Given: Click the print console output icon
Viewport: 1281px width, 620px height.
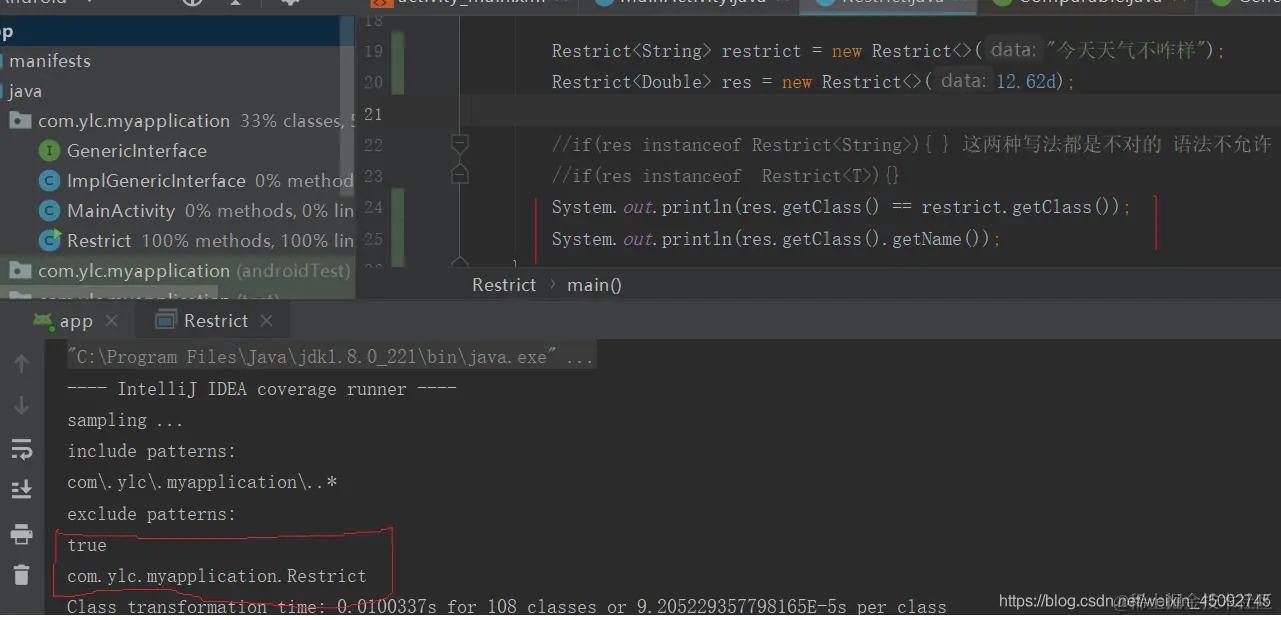Looking at the screenshot, I should (21, 534).
